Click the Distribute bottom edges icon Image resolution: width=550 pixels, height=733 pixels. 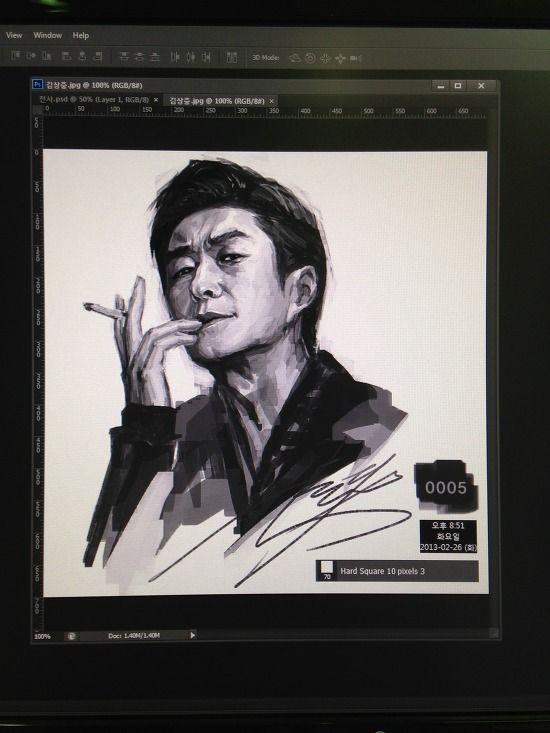pyautogui.click(x=155, y=57)
